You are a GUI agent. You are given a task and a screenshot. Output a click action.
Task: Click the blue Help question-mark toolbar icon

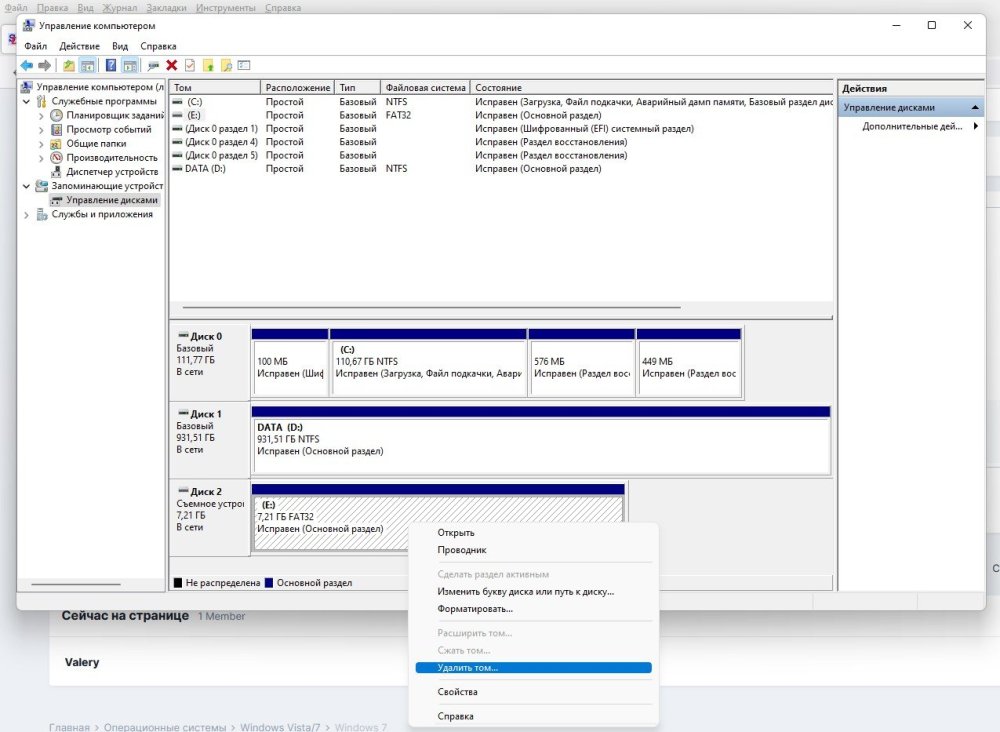tap(111, 66)
